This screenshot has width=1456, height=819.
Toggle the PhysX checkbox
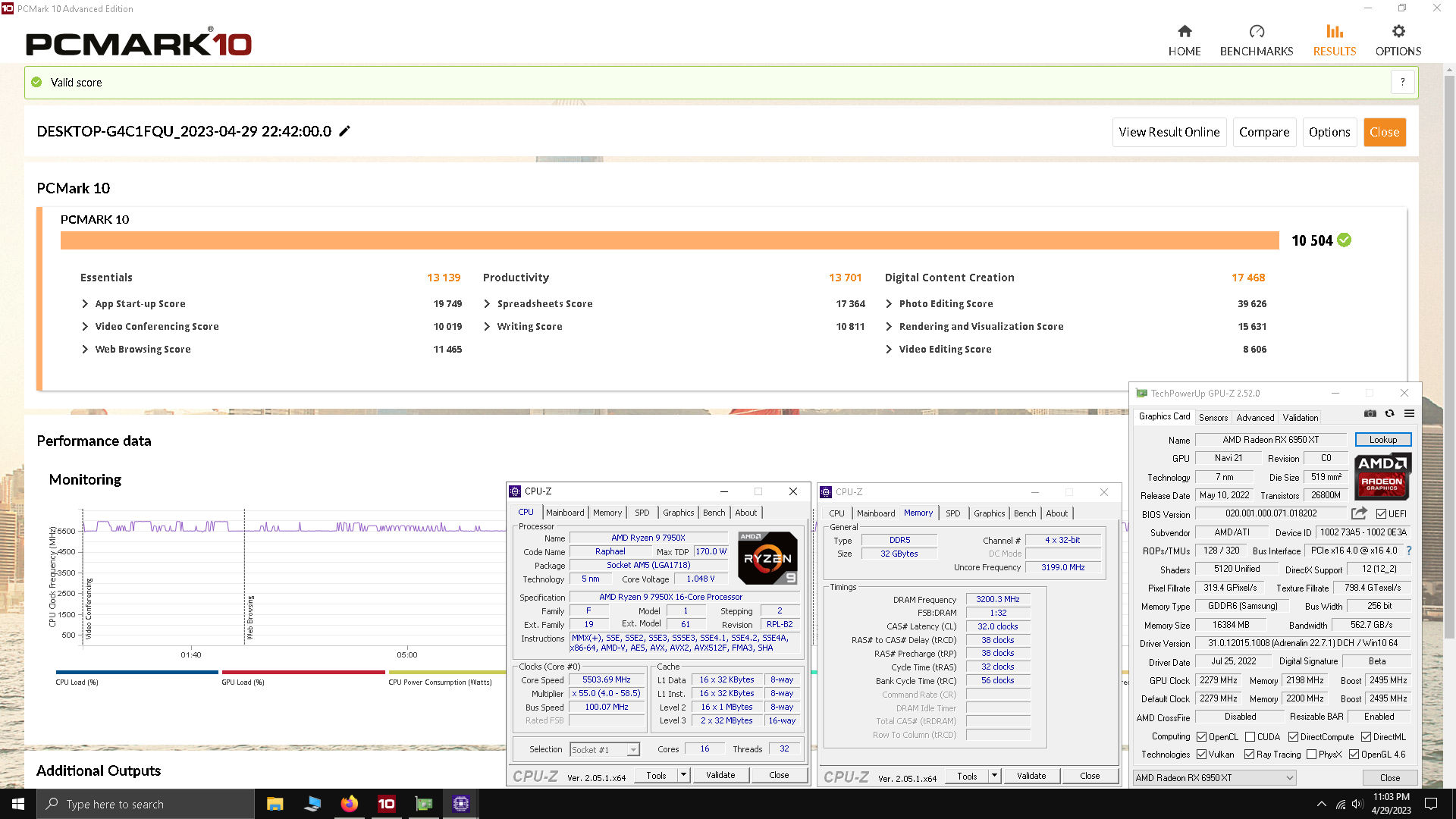tap(1311, 755)
